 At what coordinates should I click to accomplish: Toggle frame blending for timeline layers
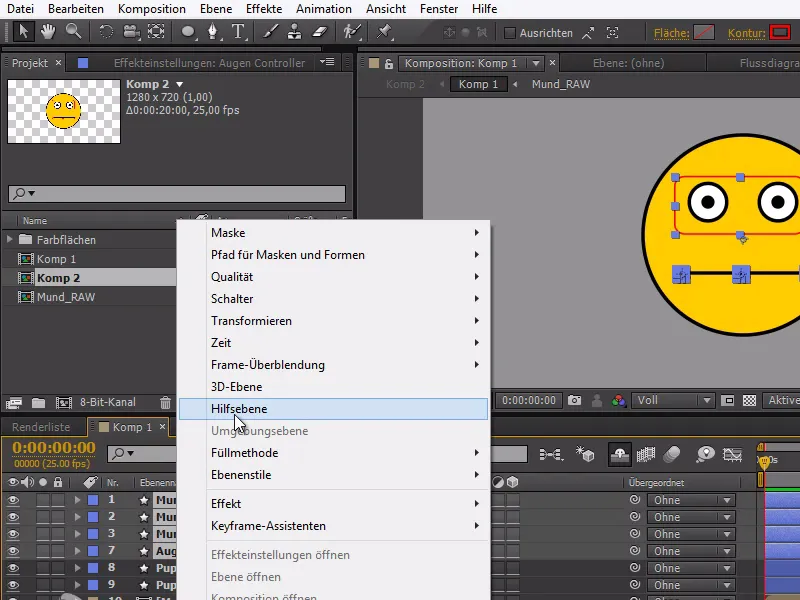[x=645, y=454]
